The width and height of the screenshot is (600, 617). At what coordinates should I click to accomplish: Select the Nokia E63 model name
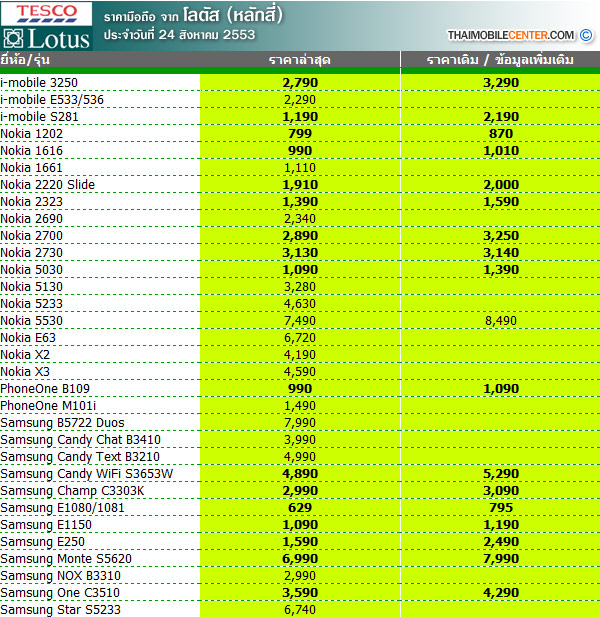28,338
